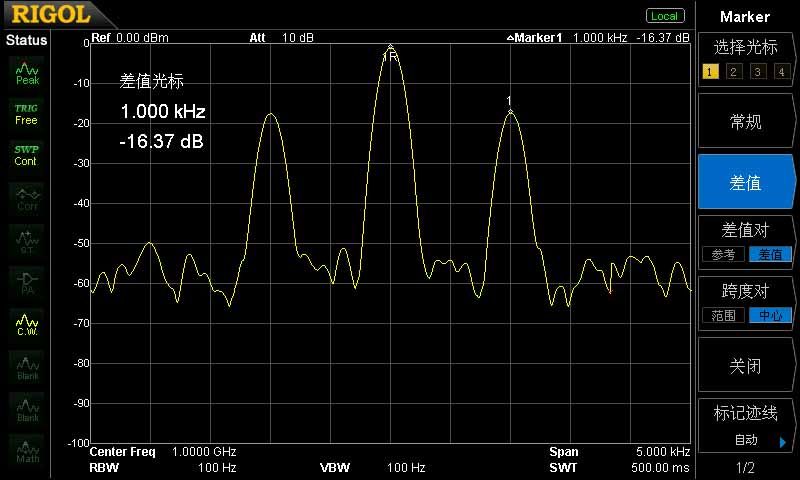Click the Peak detector status icon

[27, 73]
